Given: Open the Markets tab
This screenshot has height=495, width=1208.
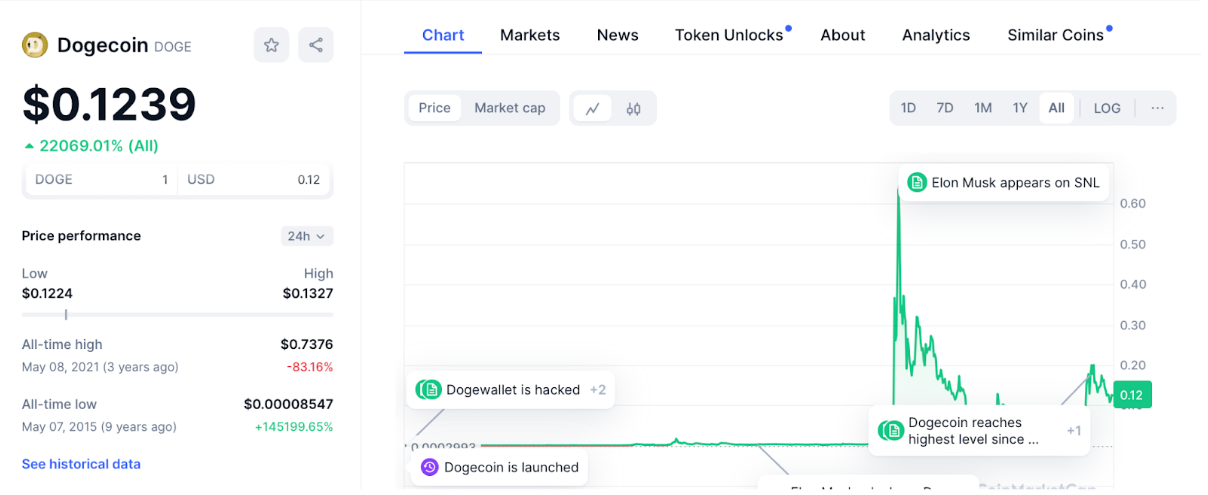Looking at the screenshot, I should click(529, 35).
